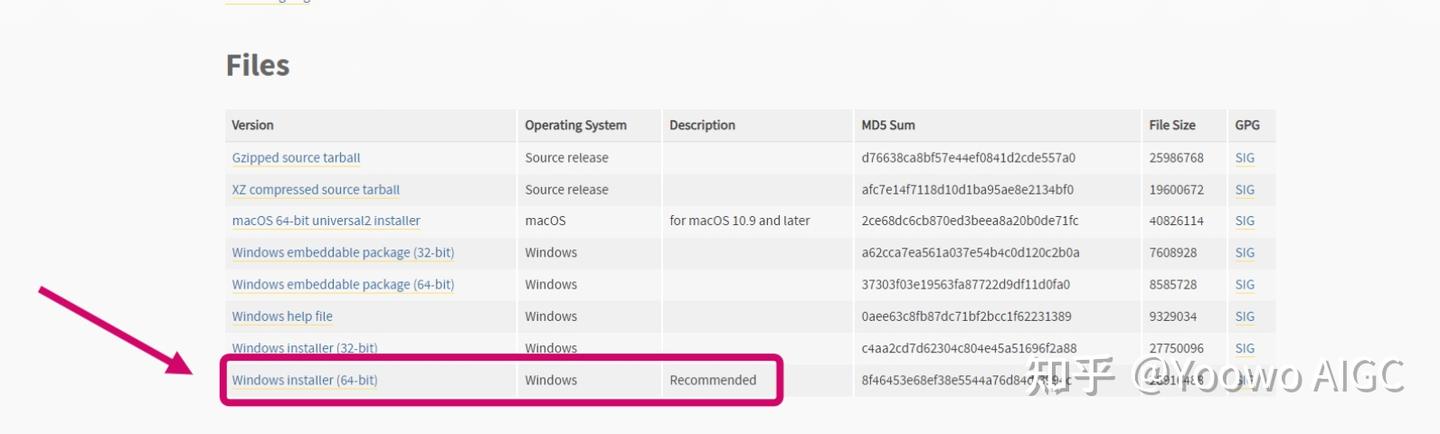The height and width of the screenshot is (434, 1440).
Task: Open Windows embeddable package (32-bit) link
Action: [x=343, y=253]
